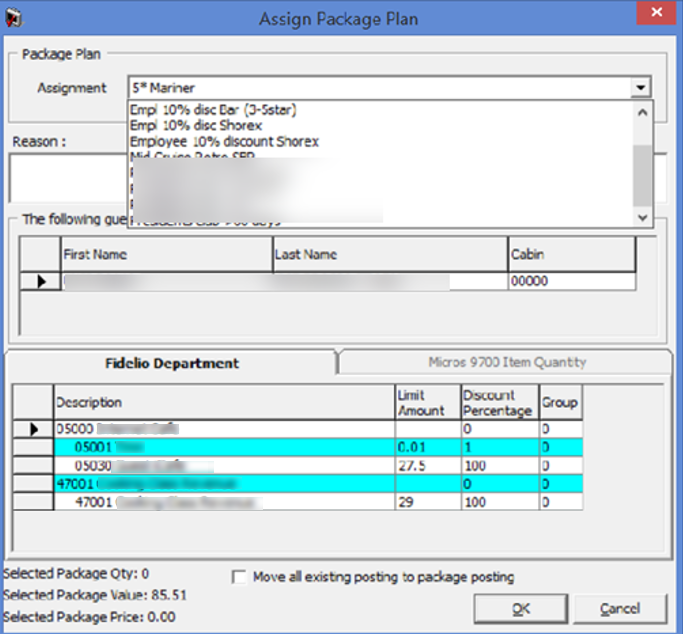Click the Cabin column header

571,254
